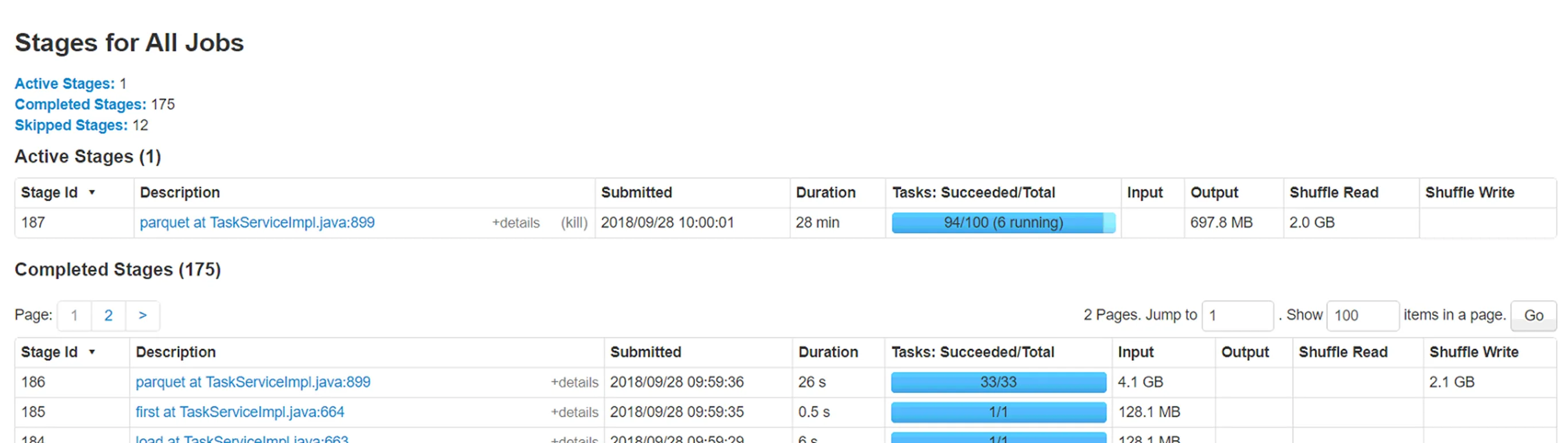The height and width of the screenshot is (443, 1568).
Task: Kill the active stage 187
Action: click(x=574, y=223)
